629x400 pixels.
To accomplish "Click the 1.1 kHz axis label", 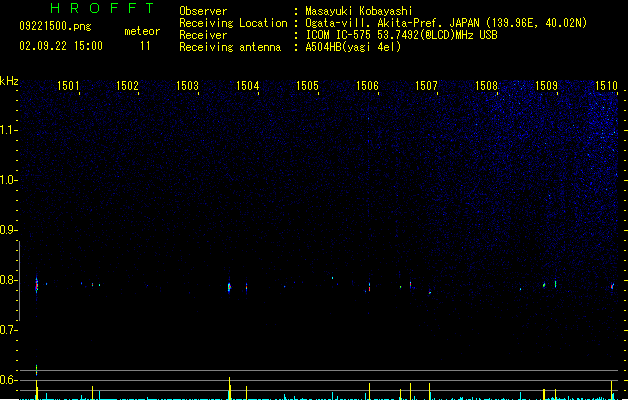I will 8,130.
